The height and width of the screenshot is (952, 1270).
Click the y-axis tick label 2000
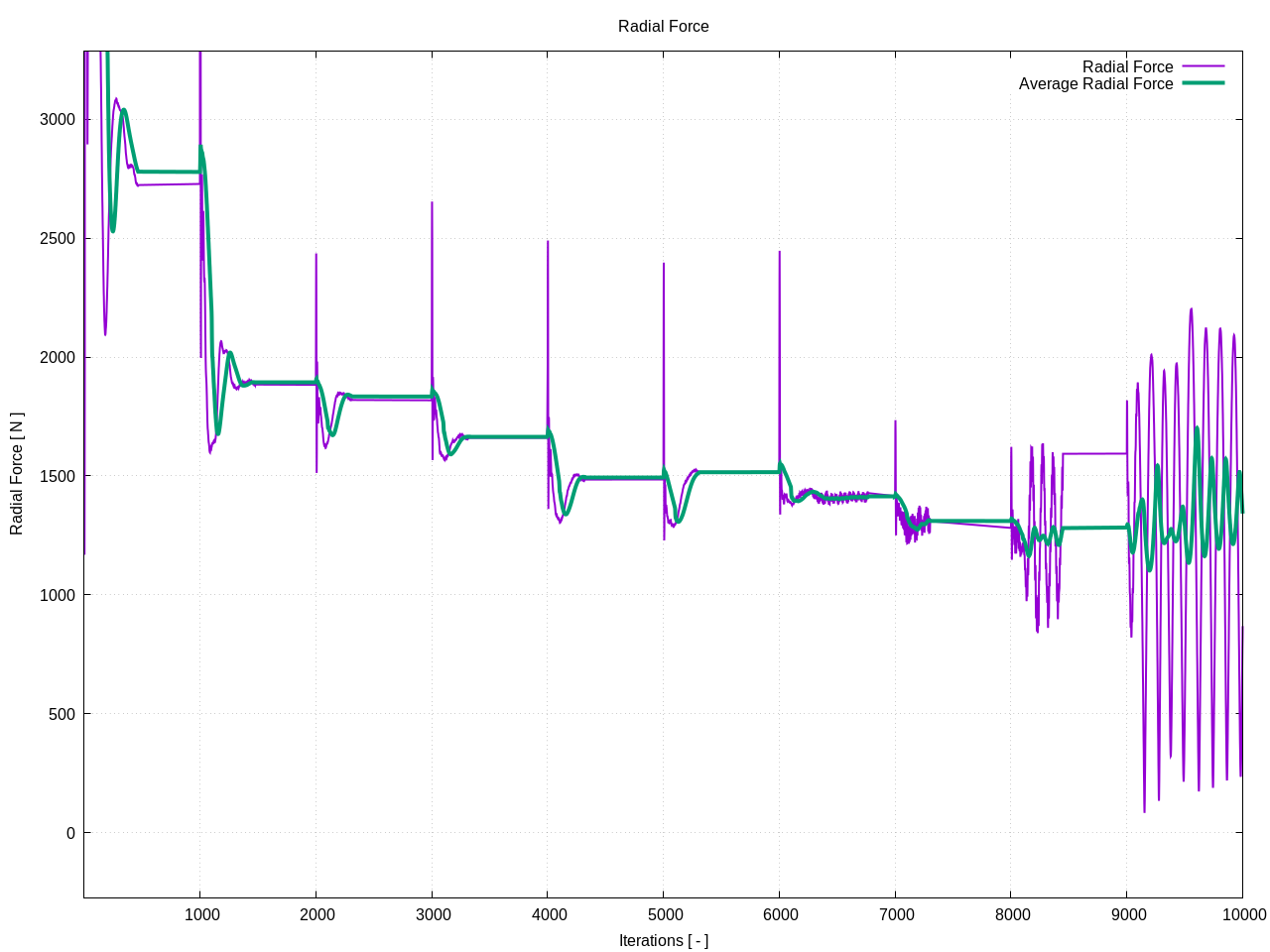coord(58,357)
